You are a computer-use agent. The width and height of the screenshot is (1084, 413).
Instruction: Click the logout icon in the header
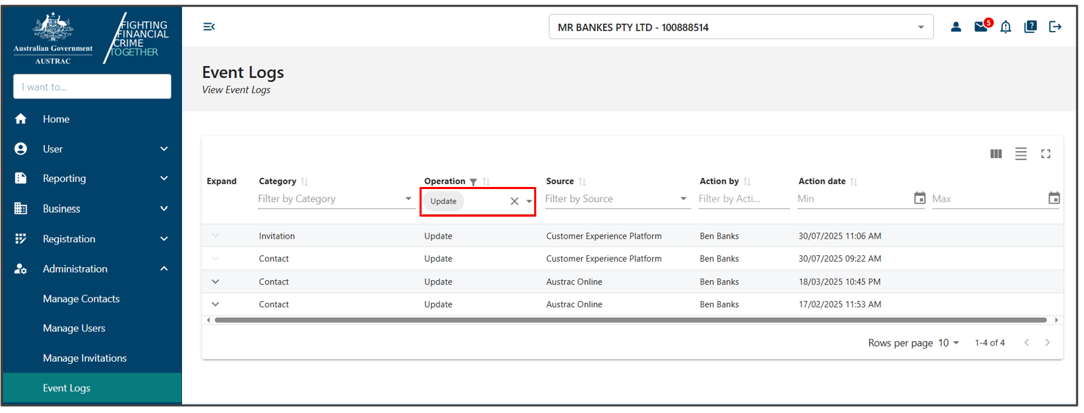pyautogui.click(x=1055, y=27)
